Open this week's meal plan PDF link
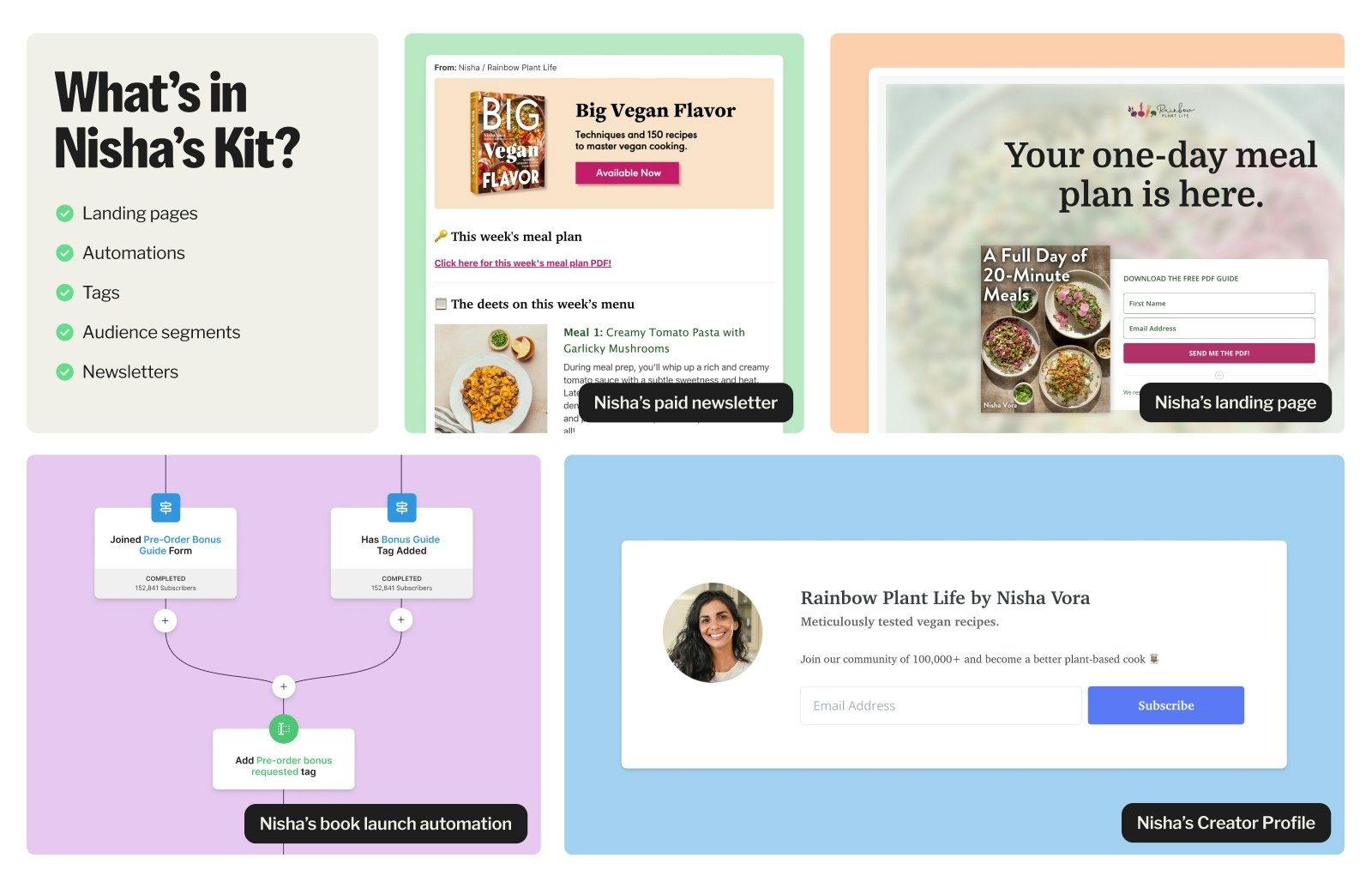1372x888 pixels. click(522, 263)
